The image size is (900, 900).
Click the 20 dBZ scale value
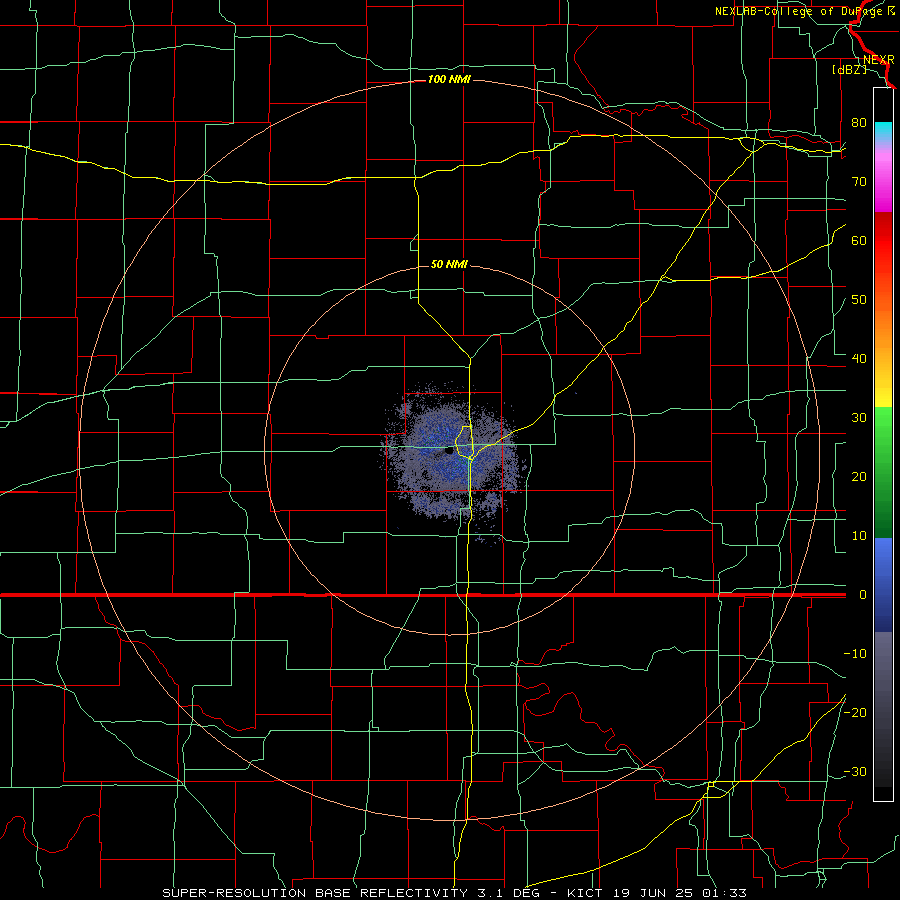coord(859,476)
